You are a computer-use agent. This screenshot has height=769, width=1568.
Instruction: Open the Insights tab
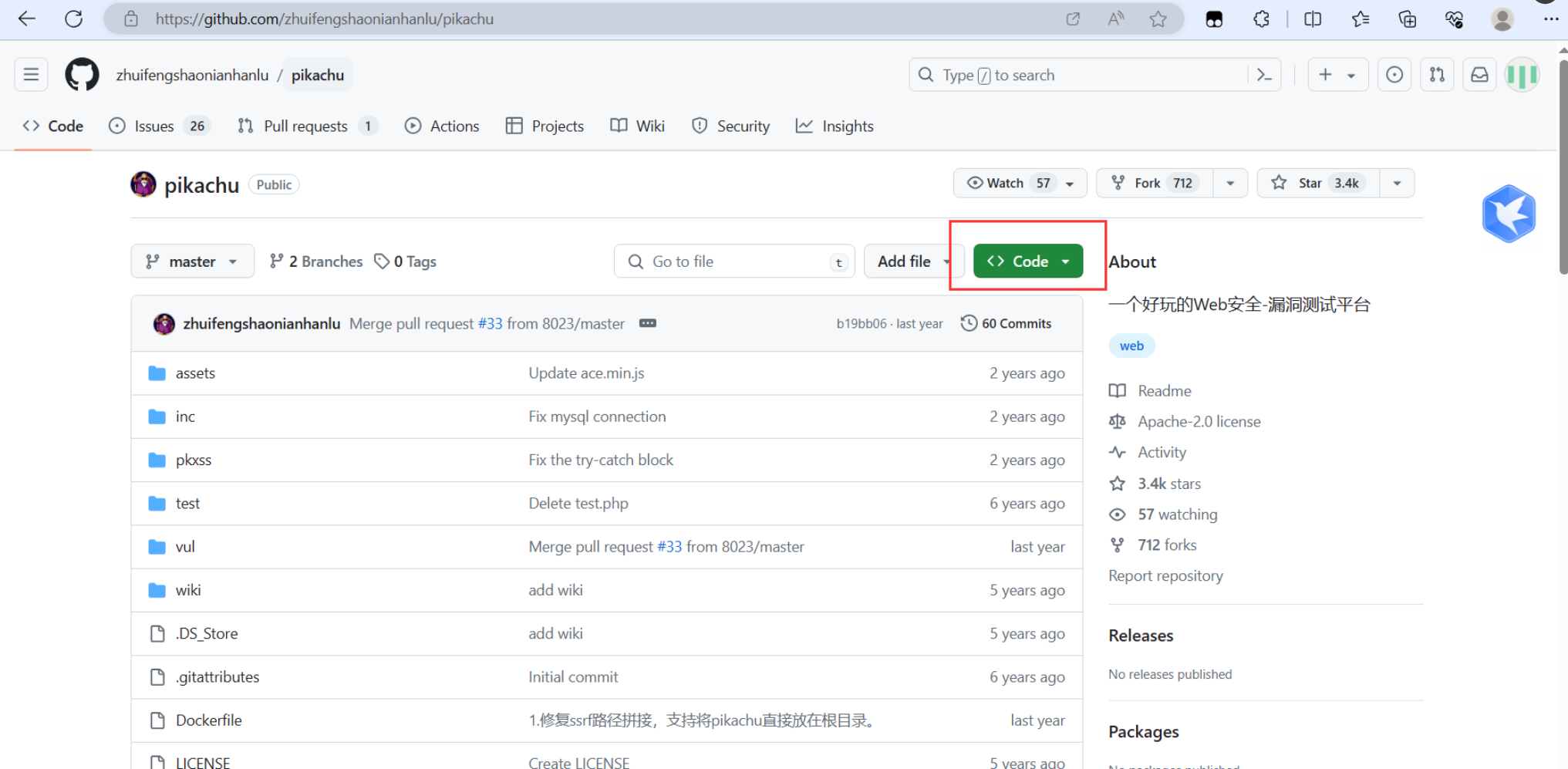[835, 126]
